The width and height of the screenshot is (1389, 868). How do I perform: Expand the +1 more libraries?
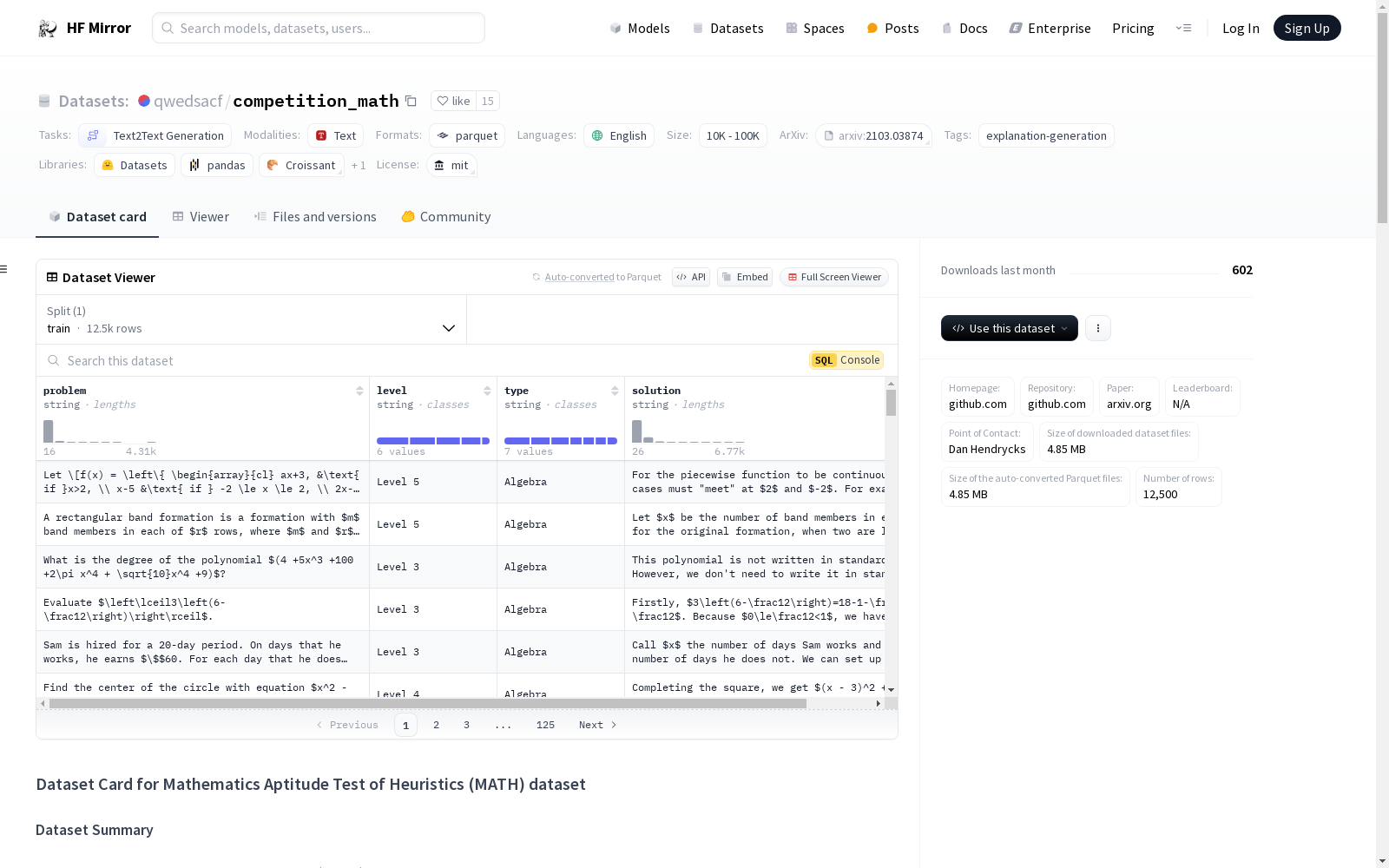(359, 165)
